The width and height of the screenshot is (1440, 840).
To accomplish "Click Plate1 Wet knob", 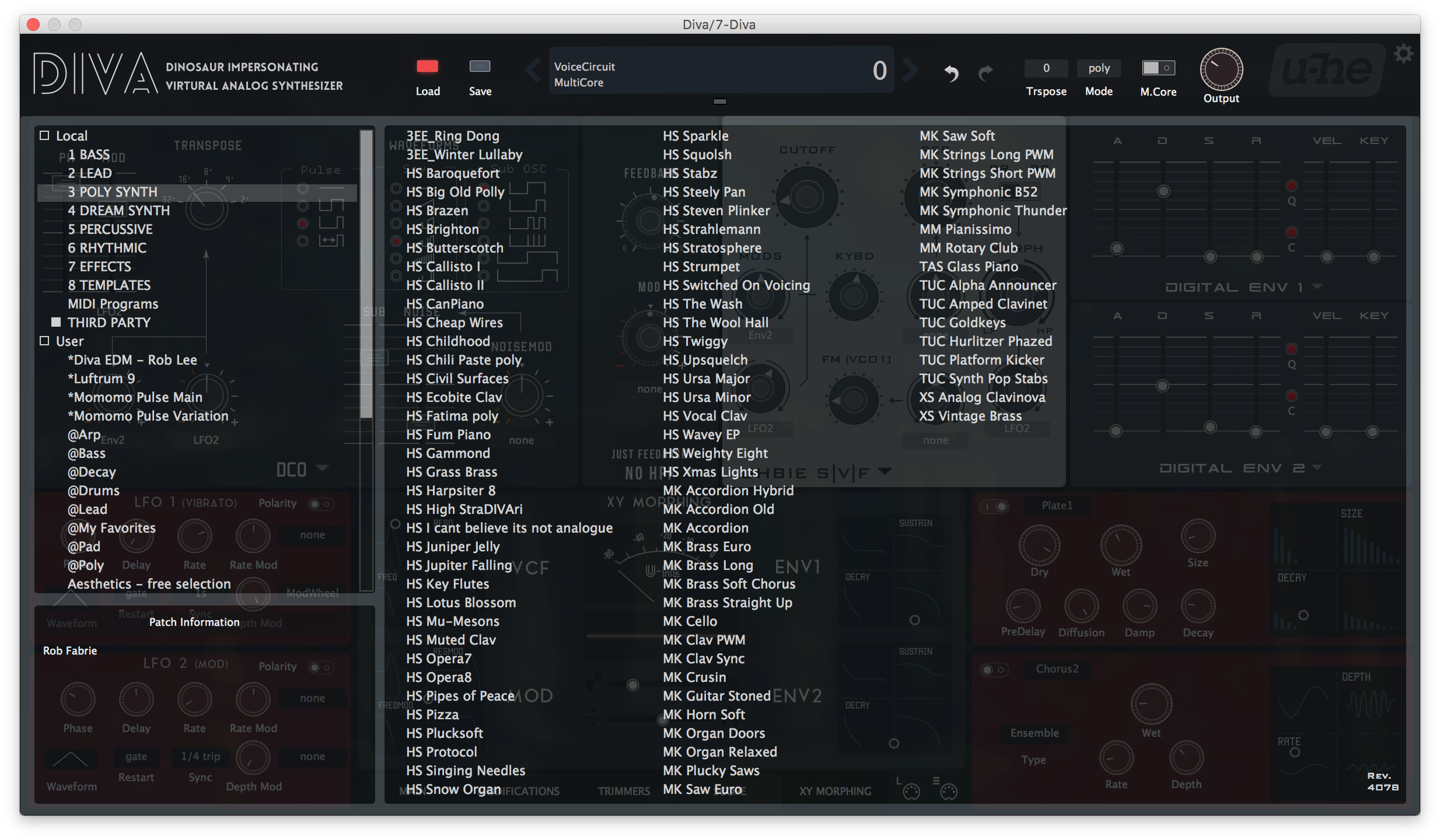I will 1121,545.
